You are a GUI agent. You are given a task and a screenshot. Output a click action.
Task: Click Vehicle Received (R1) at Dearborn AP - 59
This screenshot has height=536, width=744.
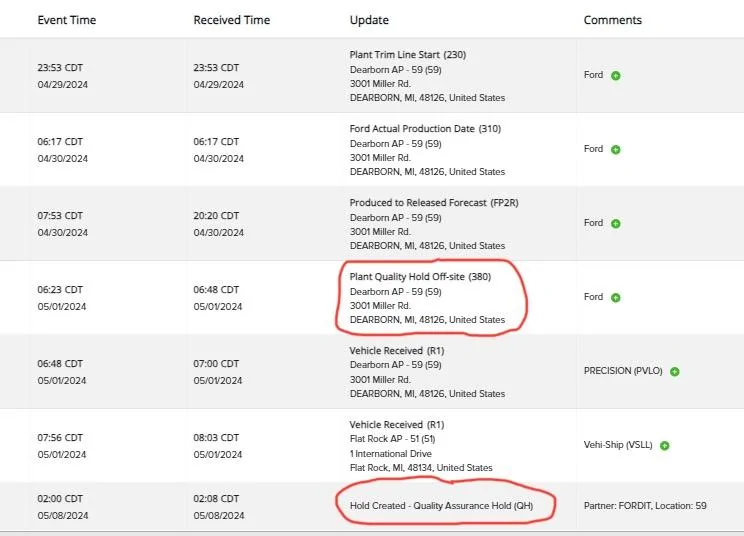pos(396,351)
